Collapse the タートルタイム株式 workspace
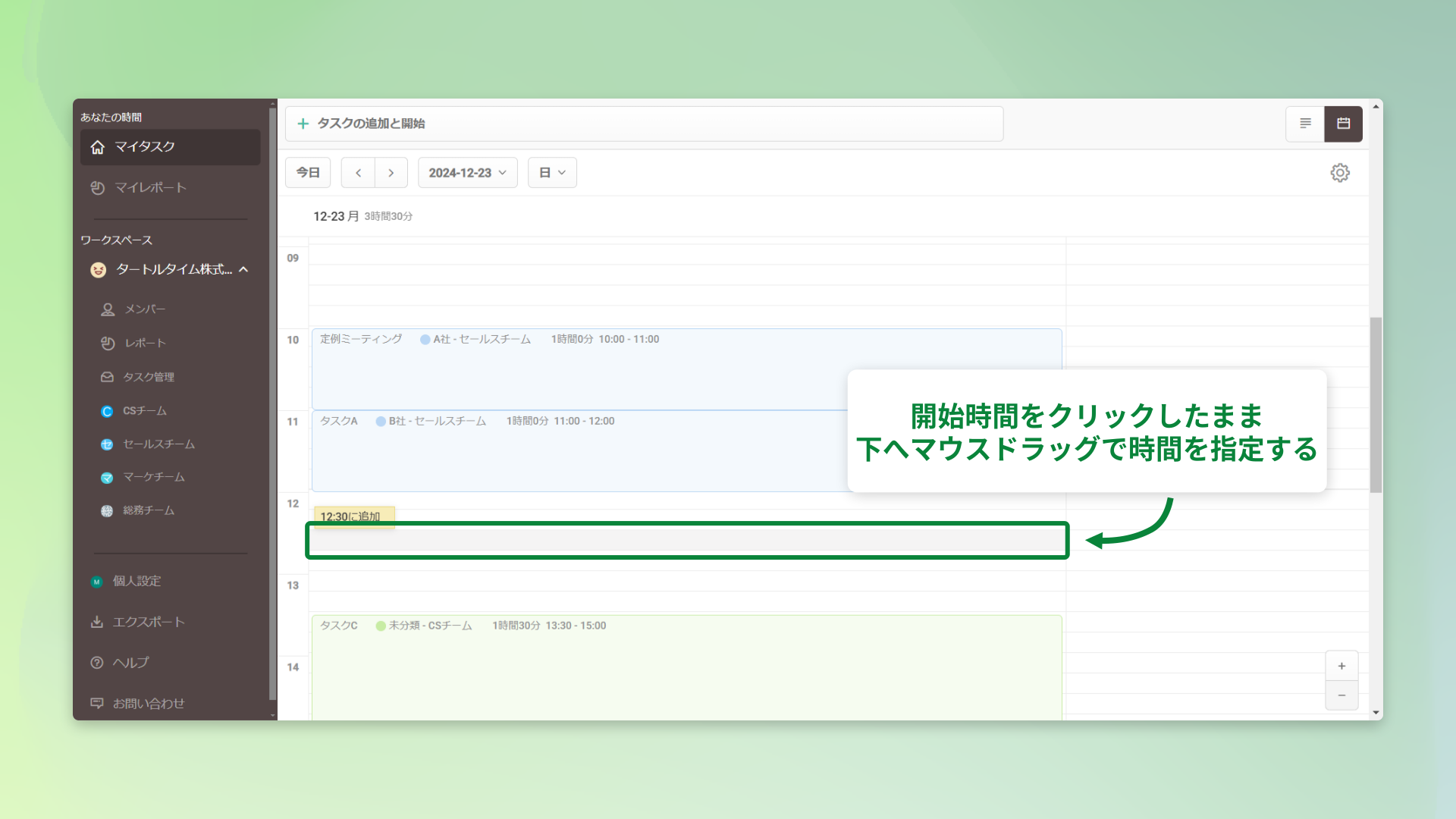1456x819 pixels. 243,270
